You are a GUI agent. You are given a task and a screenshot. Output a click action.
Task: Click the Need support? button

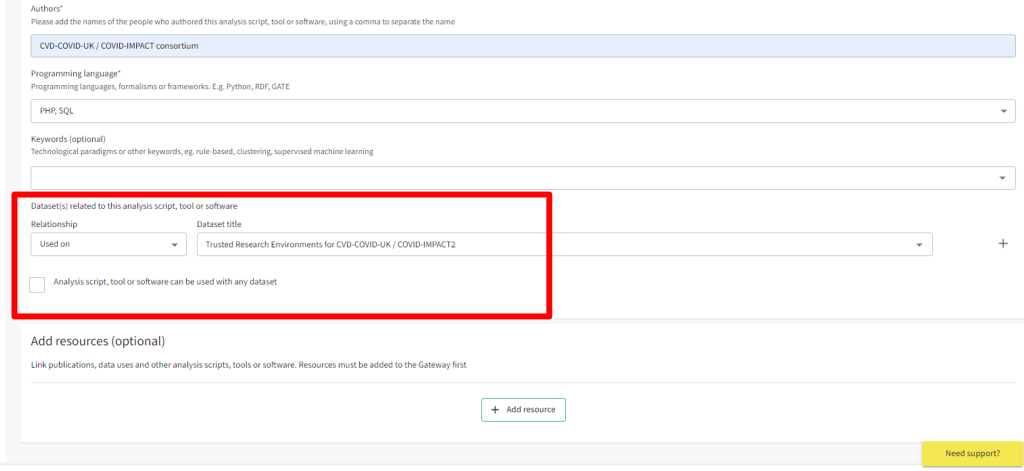(972, 453)
